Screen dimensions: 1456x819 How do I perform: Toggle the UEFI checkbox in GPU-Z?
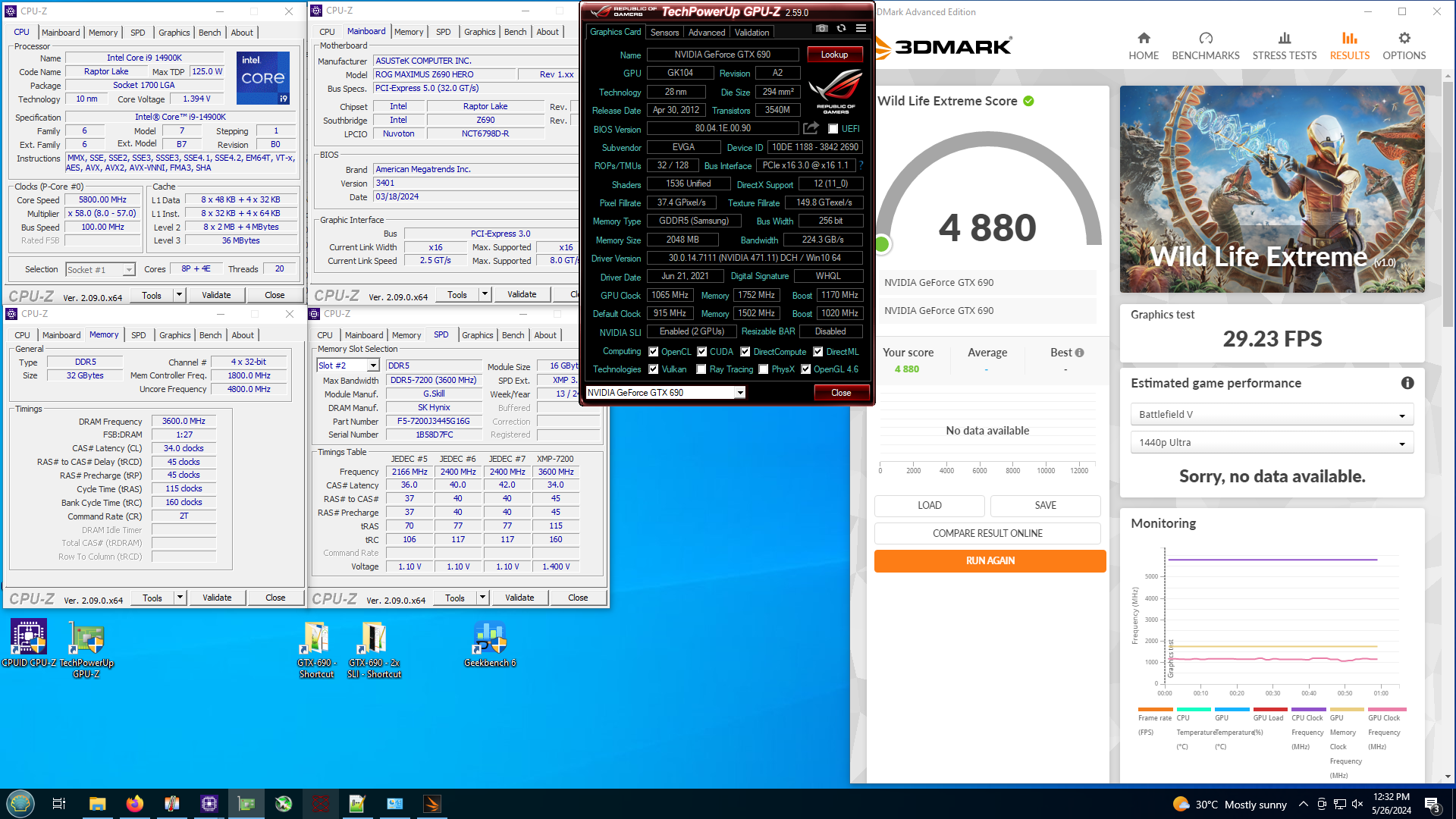tap(833, 129)
